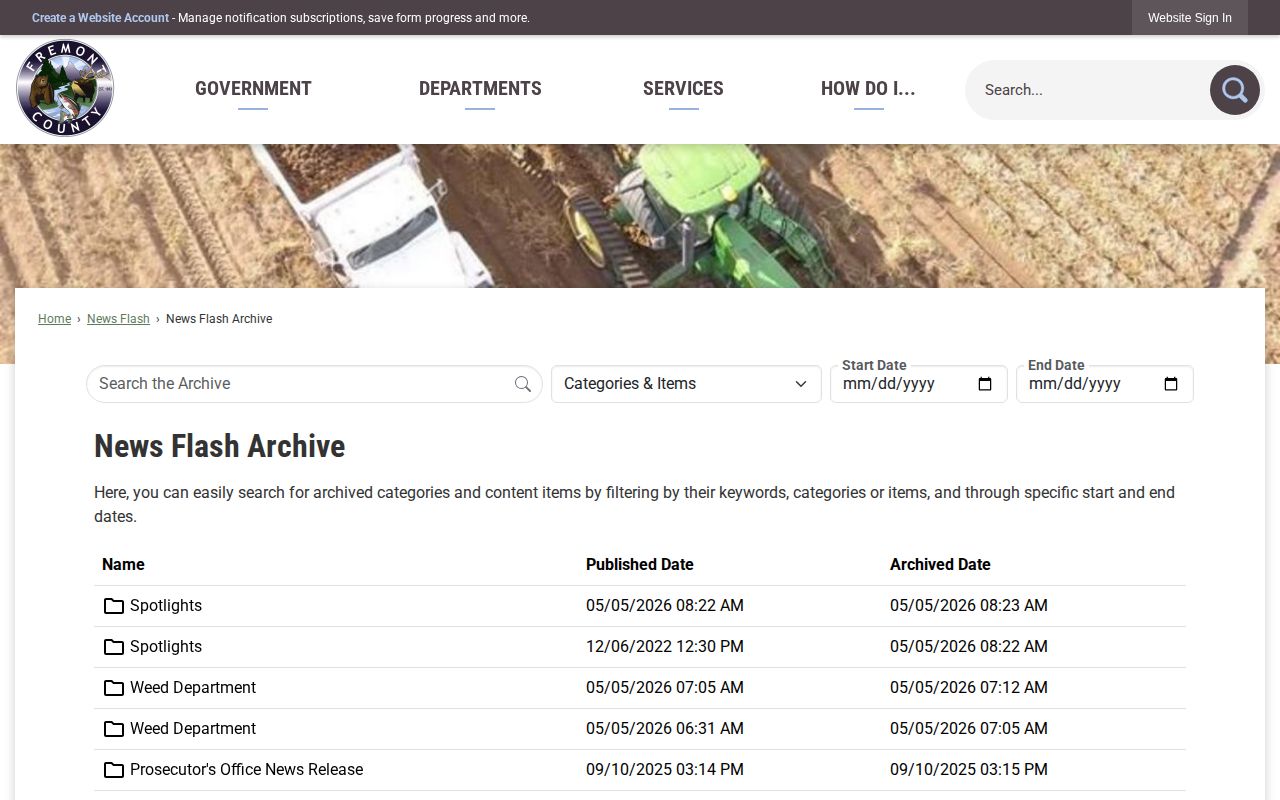Click the Published Date column header
This screenshot has width=1280, height=800.
(x=640, y=565)
